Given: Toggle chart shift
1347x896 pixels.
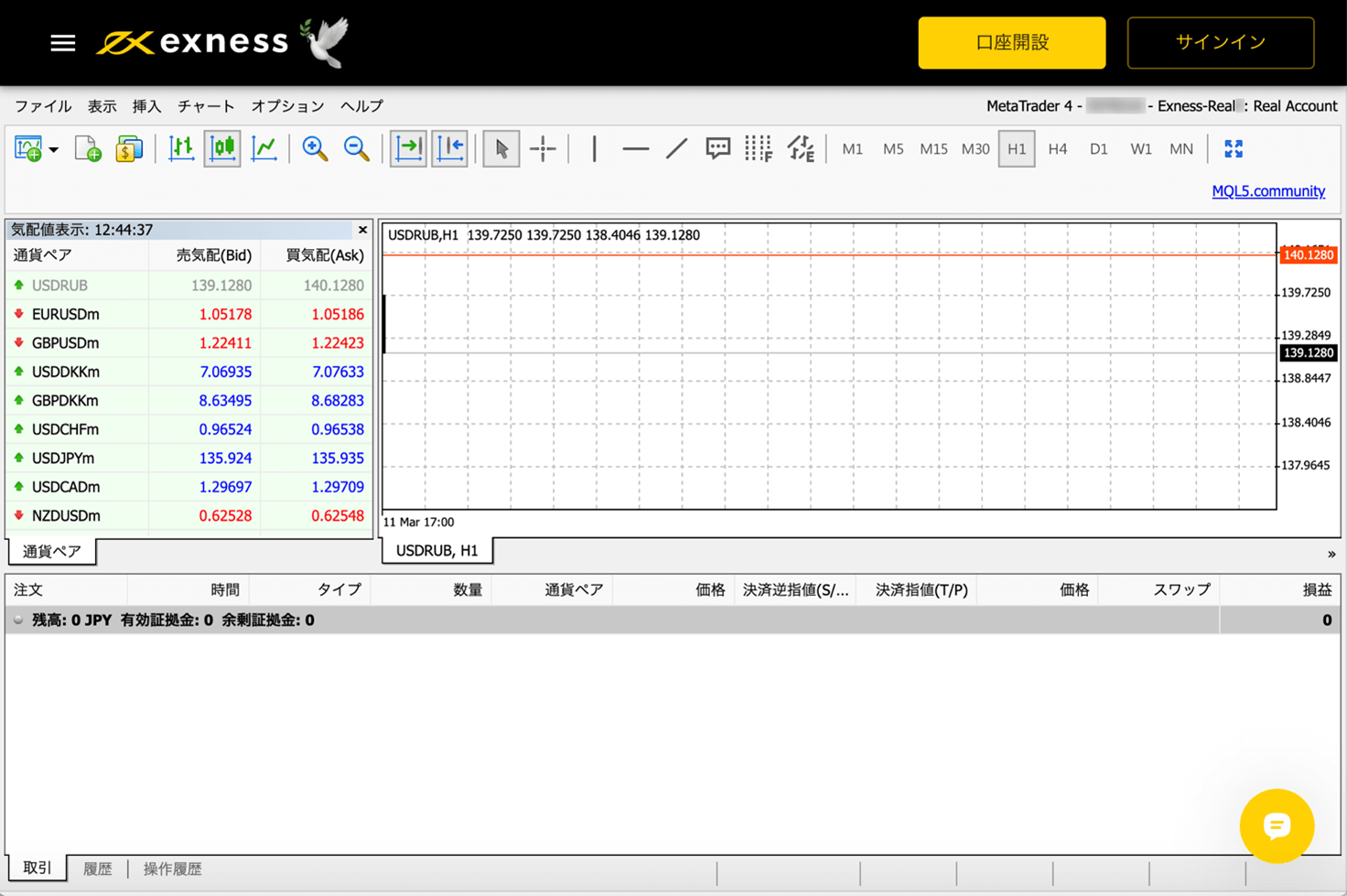Looking at the screenshot, I should (x=450, y=148).
